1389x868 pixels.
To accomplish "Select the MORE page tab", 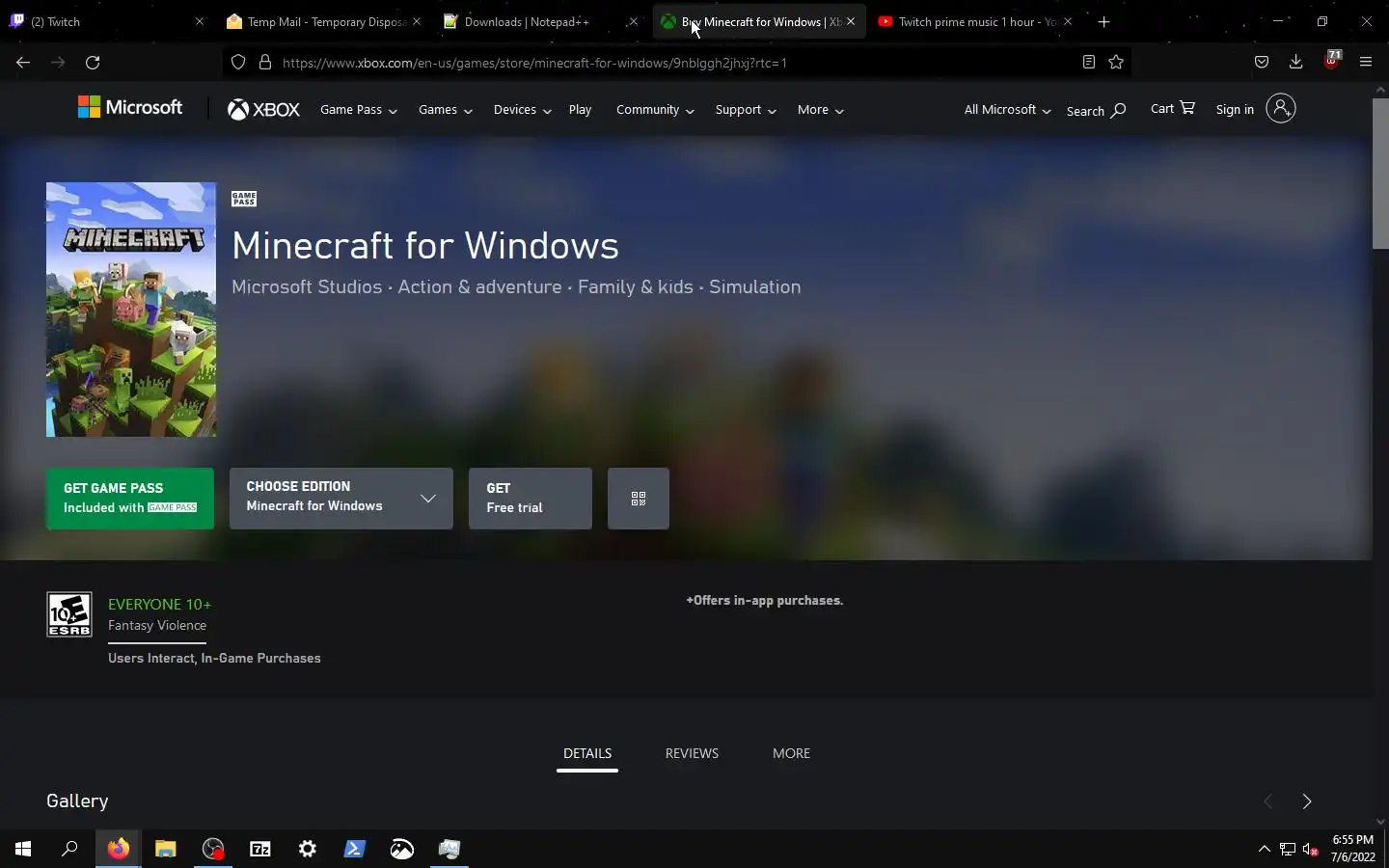I will (x=791, y=753).
